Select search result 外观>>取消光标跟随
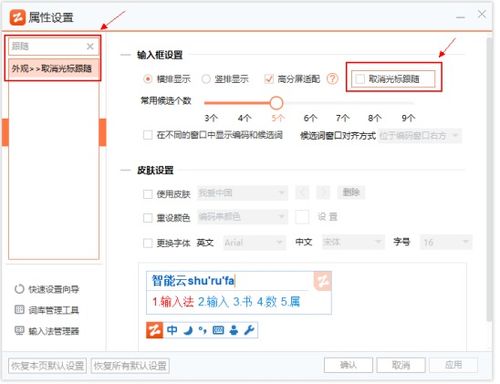The height and width of the screenshot is (384, 500). (x=53, y=69)
